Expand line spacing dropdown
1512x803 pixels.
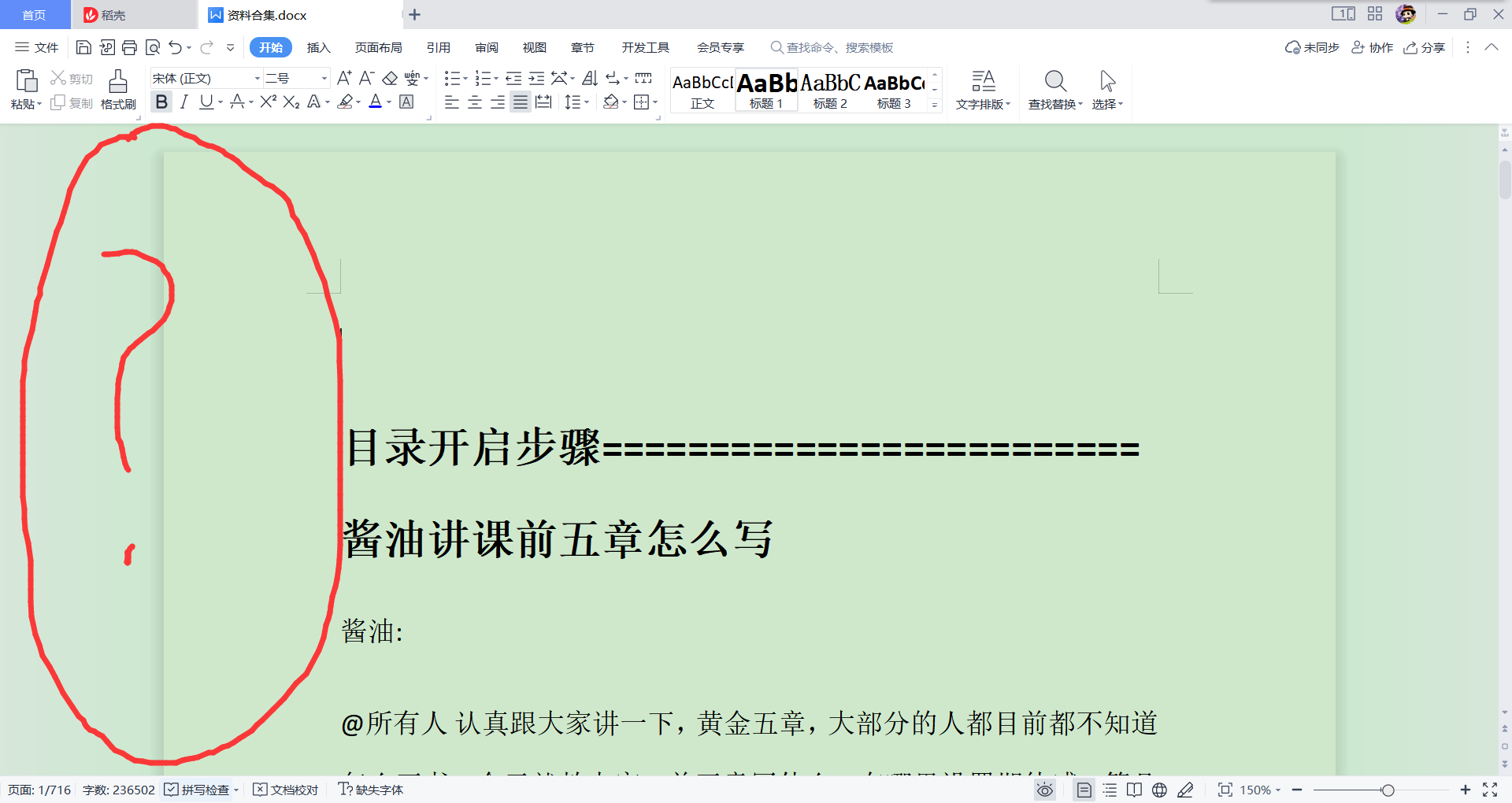tap(587, 102)
